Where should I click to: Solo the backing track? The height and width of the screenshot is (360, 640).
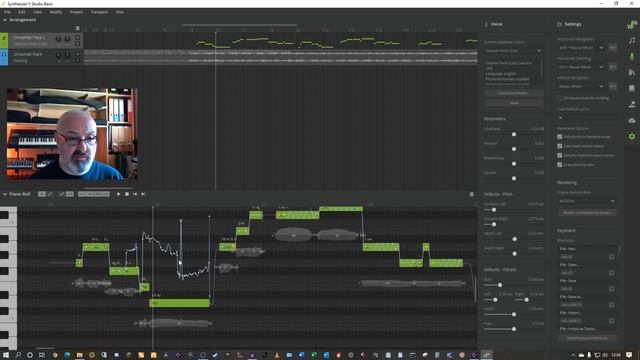point(78,60)
